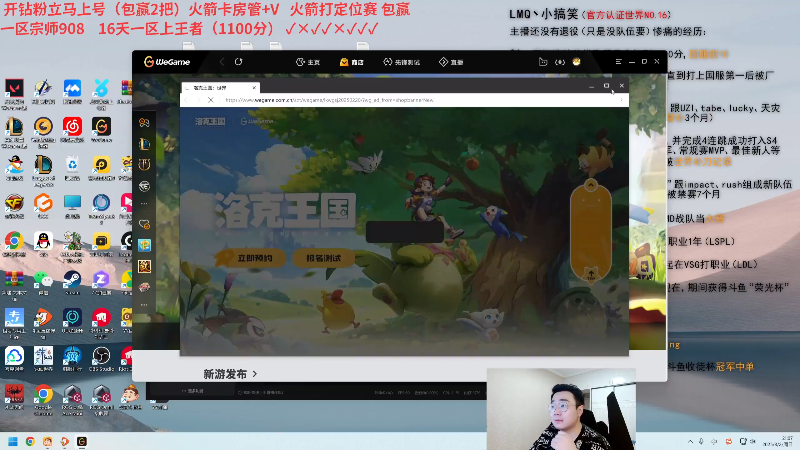800x450 pixels.
Task: Click 报名测试 button
Action: point(323,258)
